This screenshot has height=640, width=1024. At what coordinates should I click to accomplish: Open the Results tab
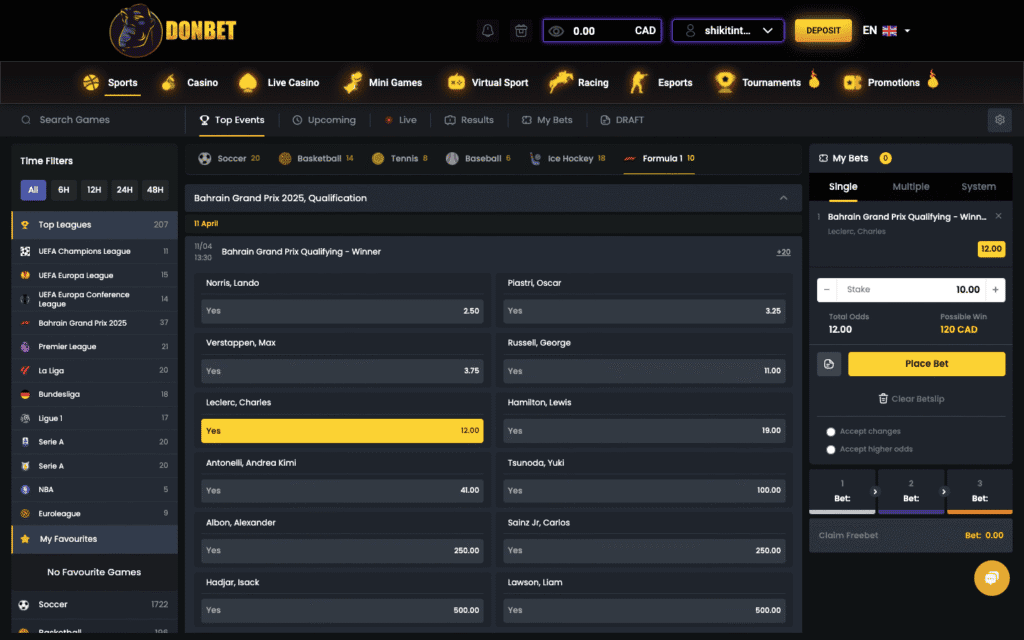click(469, 120)
